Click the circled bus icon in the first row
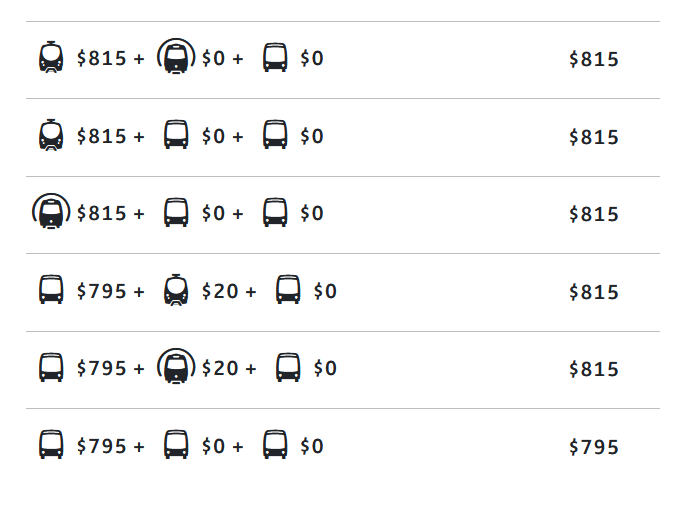 pos(176,57)
